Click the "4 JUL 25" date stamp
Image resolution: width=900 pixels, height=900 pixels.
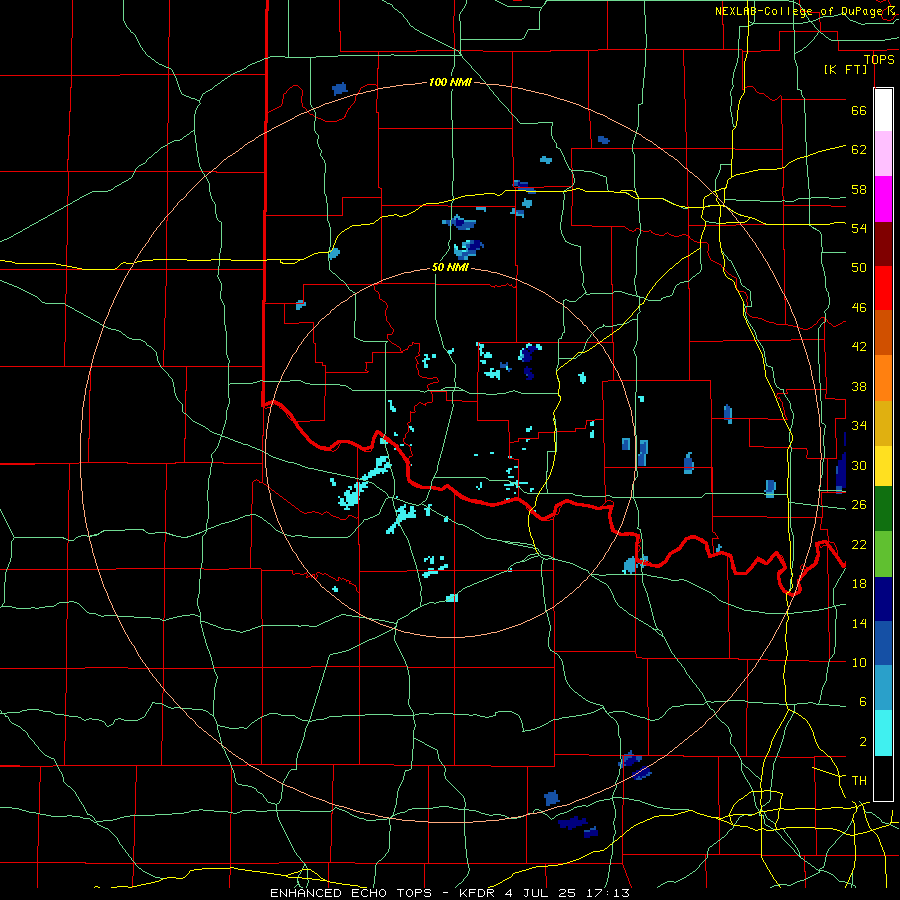542,893
